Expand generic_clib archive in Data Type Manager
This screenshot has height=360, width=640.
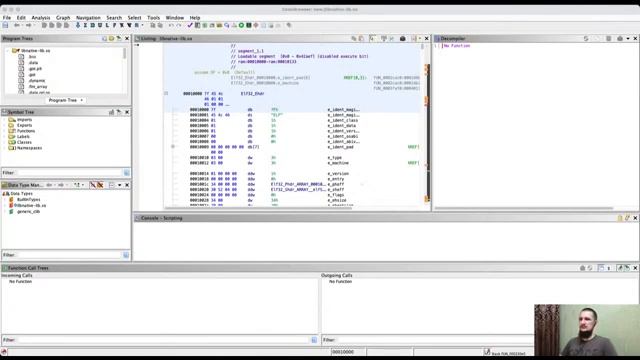pos(4,212)
